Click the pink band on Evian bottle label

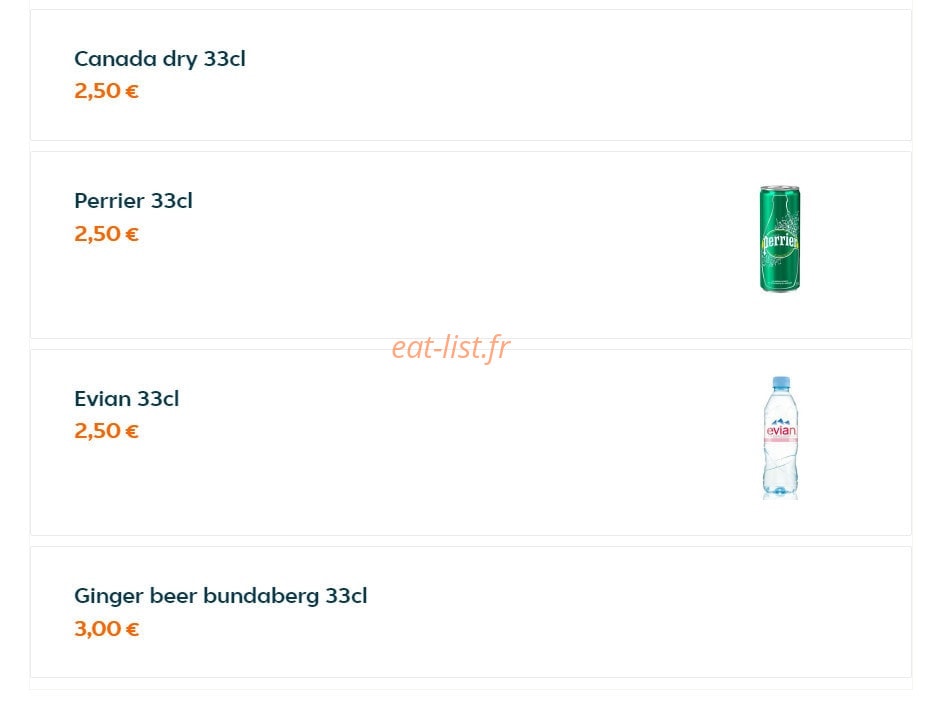[x=781, y=440]
